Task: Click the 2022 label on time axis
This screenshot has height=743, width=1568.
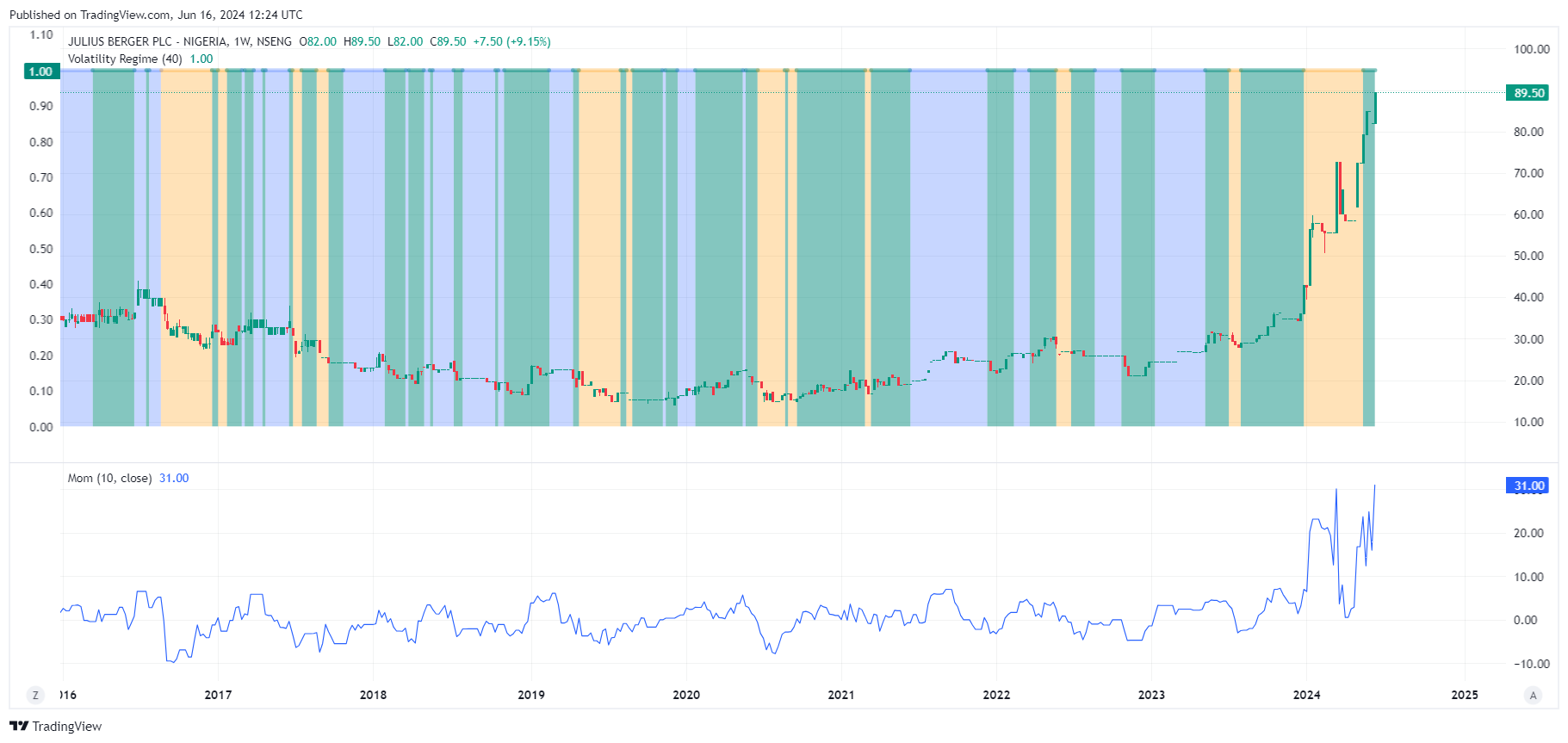Action: [x=996, y=695]
